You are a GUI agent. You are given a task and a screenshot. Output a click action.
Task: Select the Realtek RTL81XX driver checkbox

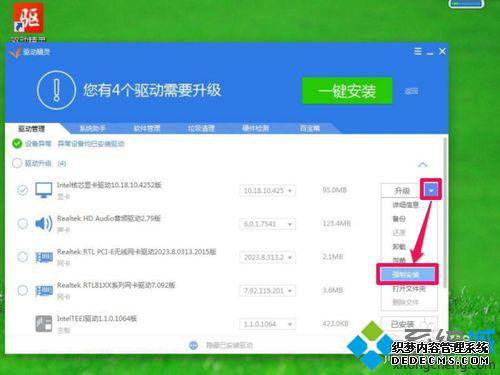coord(22,290)
